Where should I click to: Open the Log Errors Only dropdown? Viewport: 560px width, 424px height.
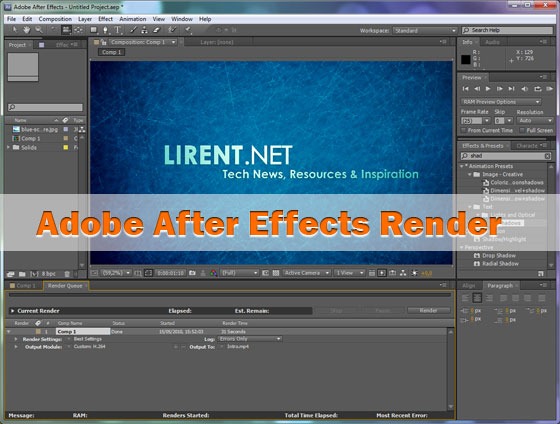coord(250,339)
